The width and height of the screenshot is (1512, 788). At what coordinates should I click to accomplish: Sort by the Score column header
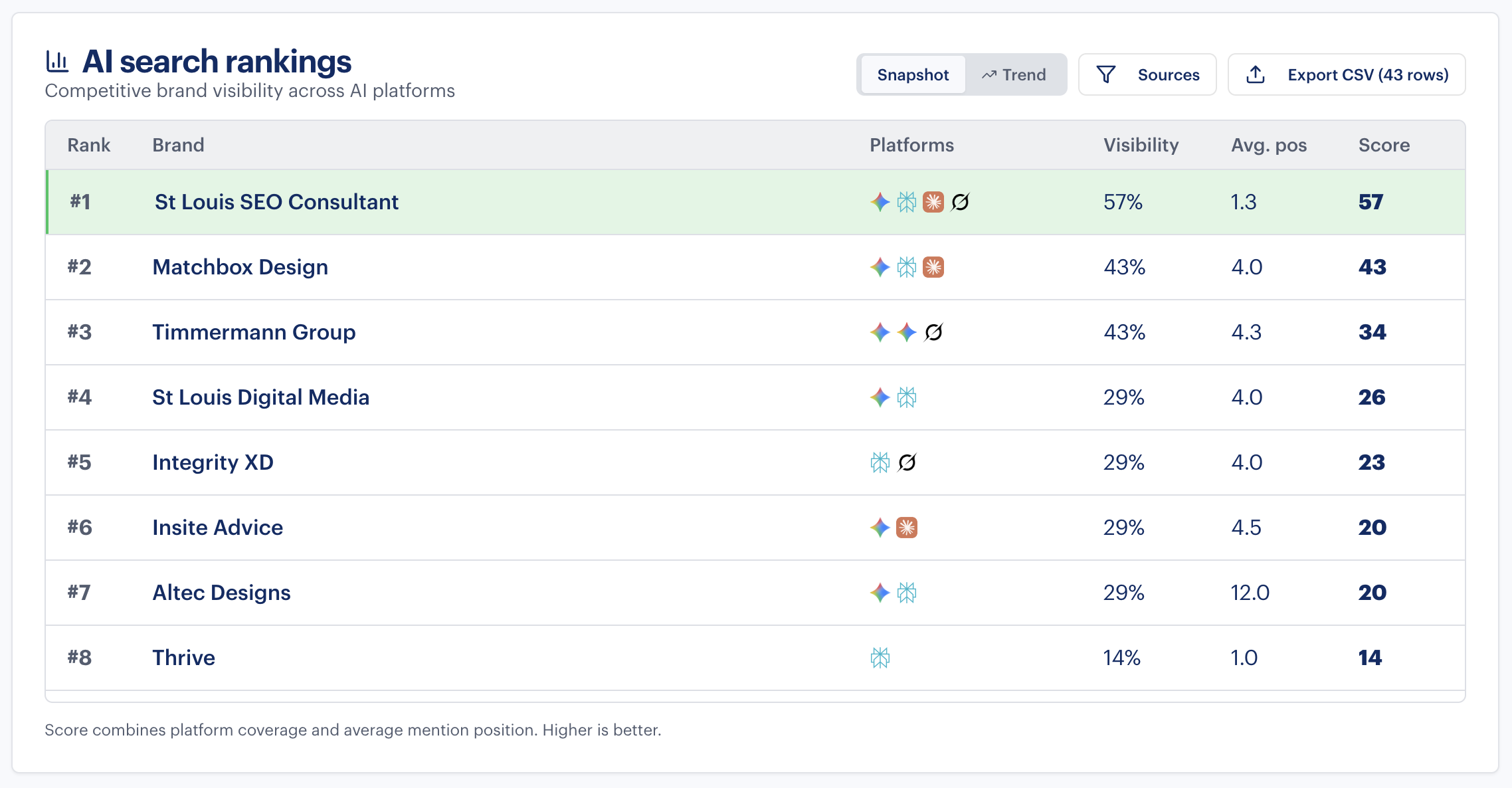pos(1384,145)
